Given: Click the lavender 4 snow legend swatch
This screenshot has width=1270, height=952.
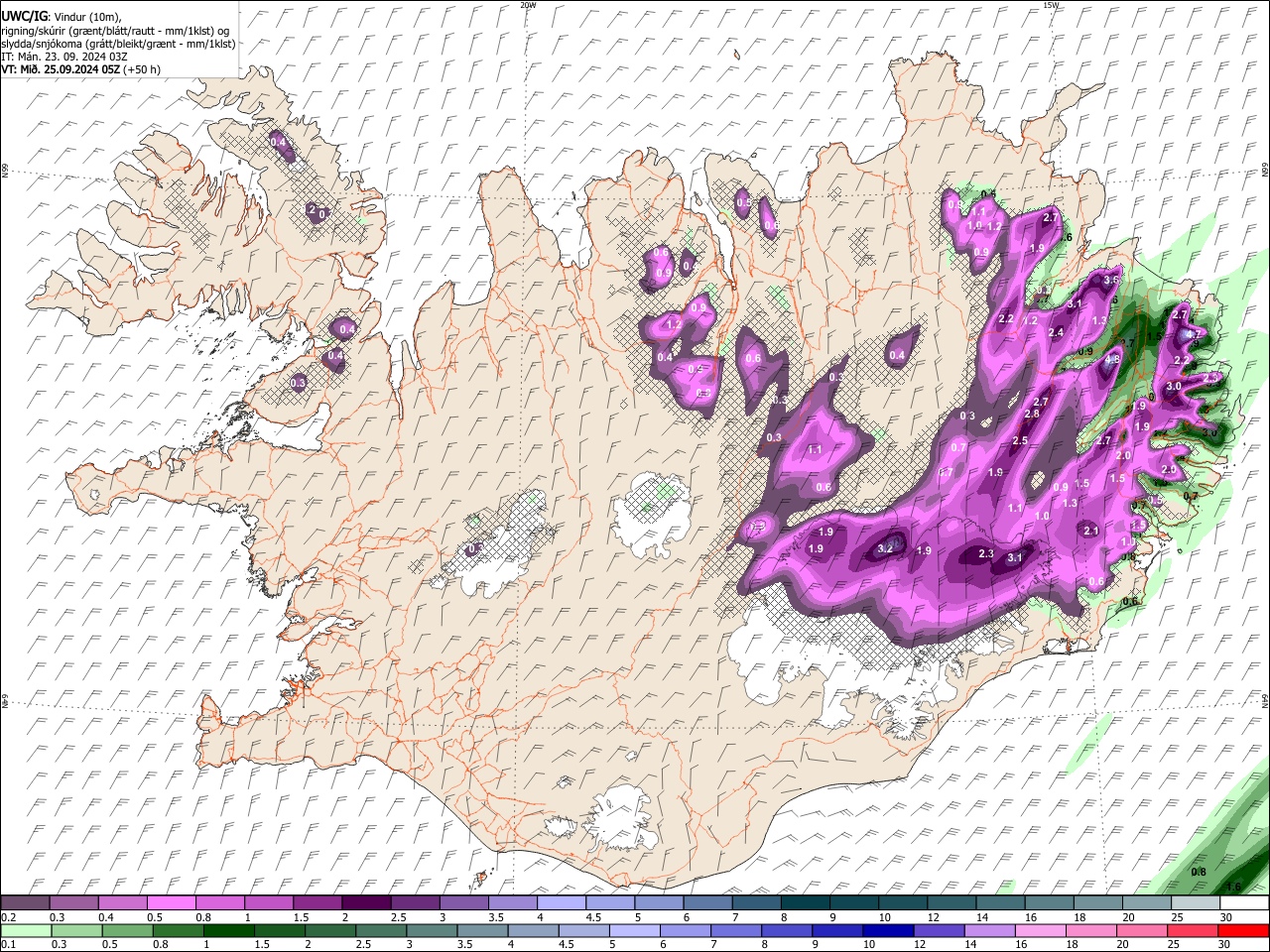Looking at the screenshot, I should pos(562,903).
